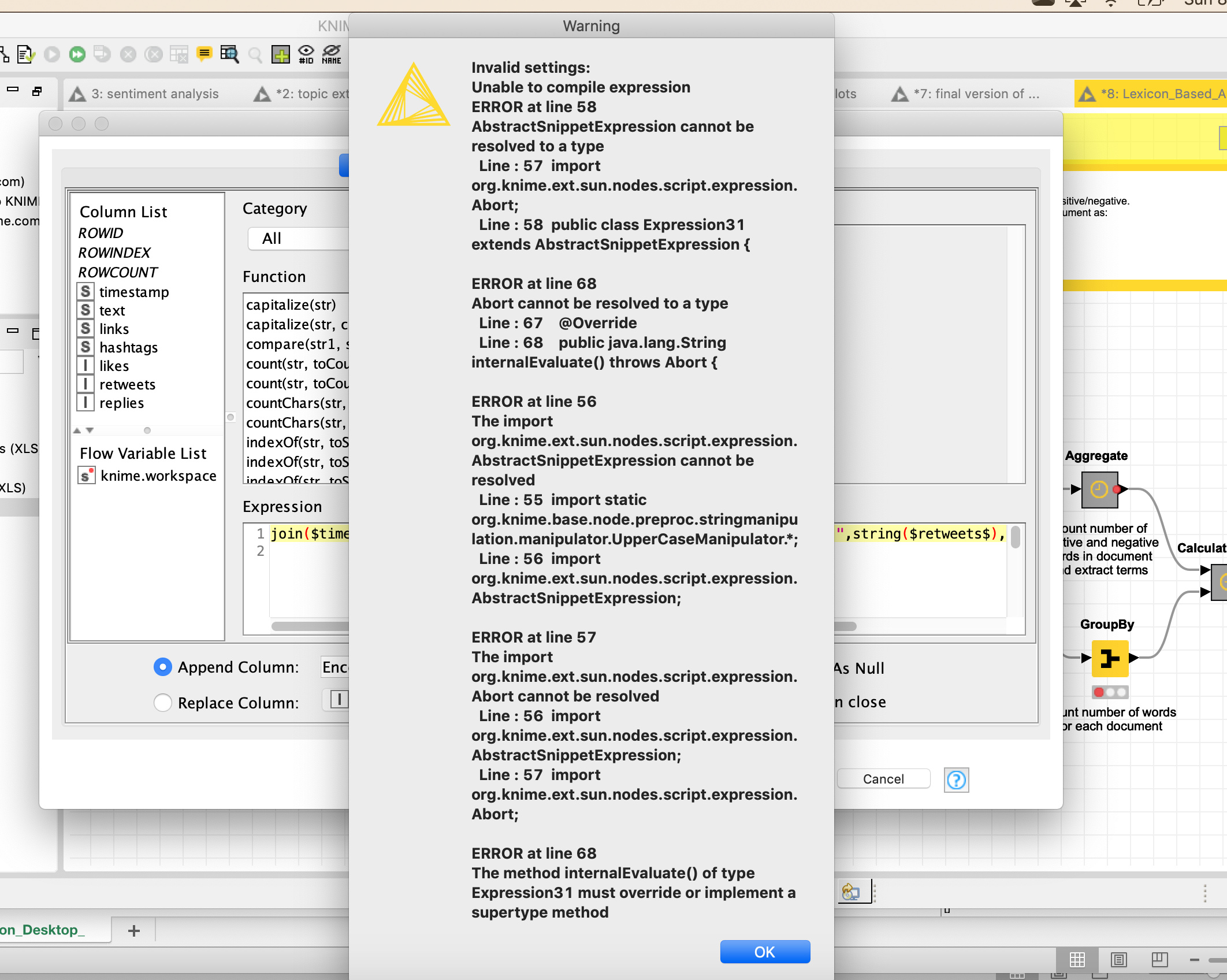Switch to the page break preview icon
Screen dimensions: 1227x980
1159,960
